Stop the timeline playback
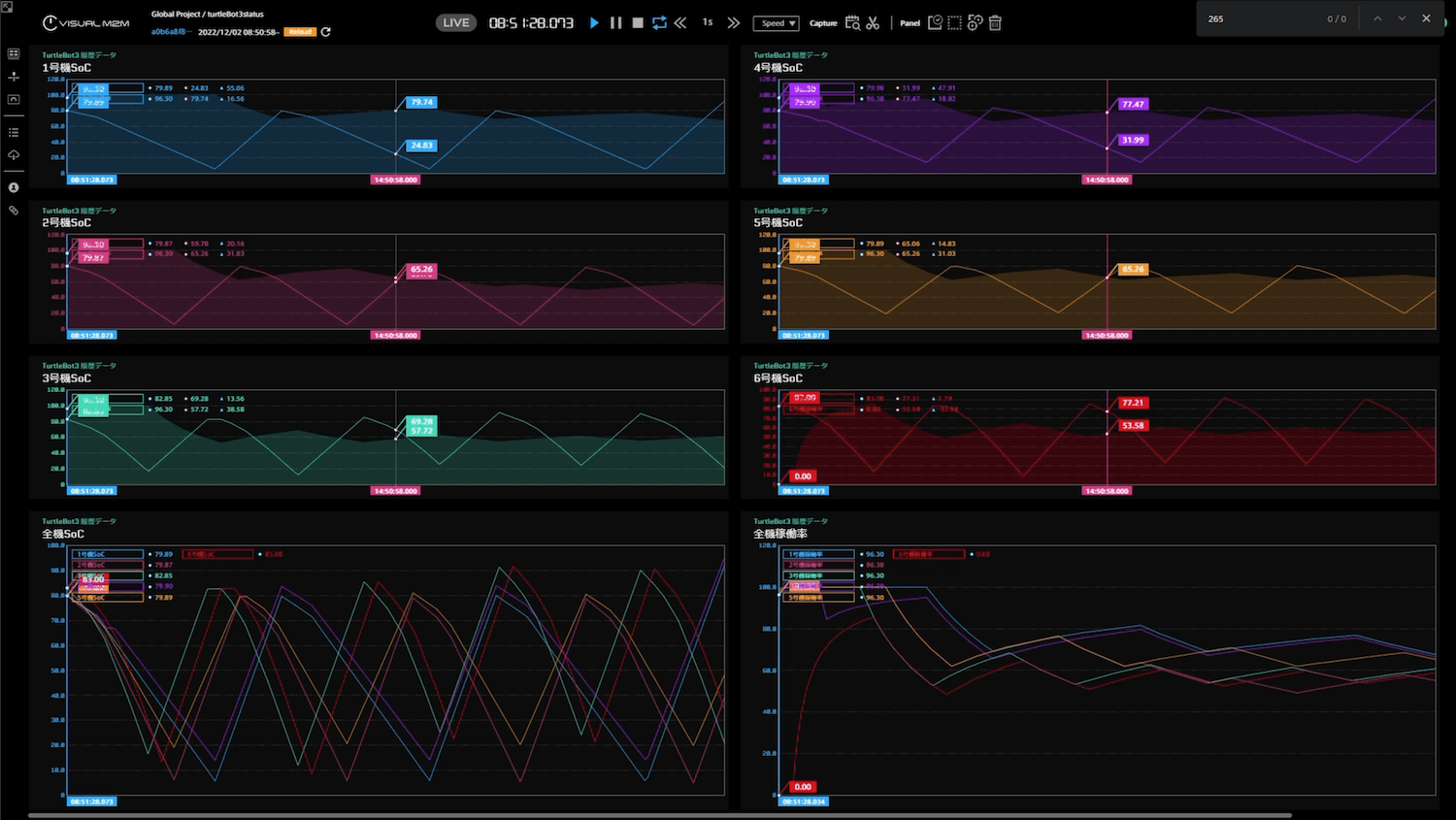The image size is (1456, 820). [638, 22]
